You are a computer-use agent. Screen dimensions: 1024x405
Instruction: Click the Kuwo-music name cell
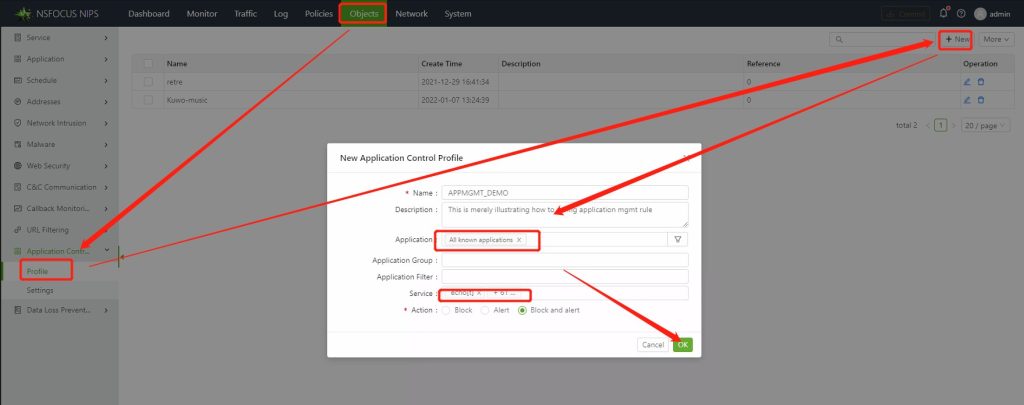coord(187,100)
